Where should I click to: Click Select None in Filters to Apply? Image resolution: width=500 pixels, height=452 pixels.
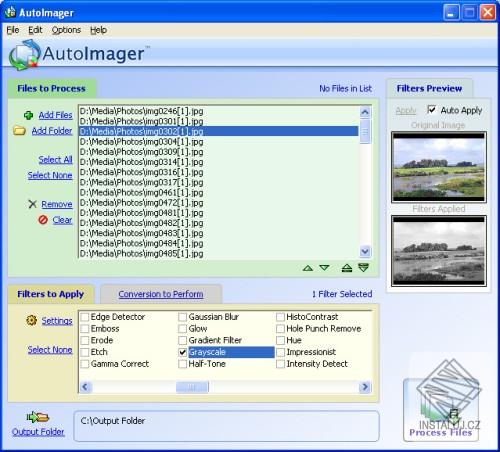pos(50,350)
